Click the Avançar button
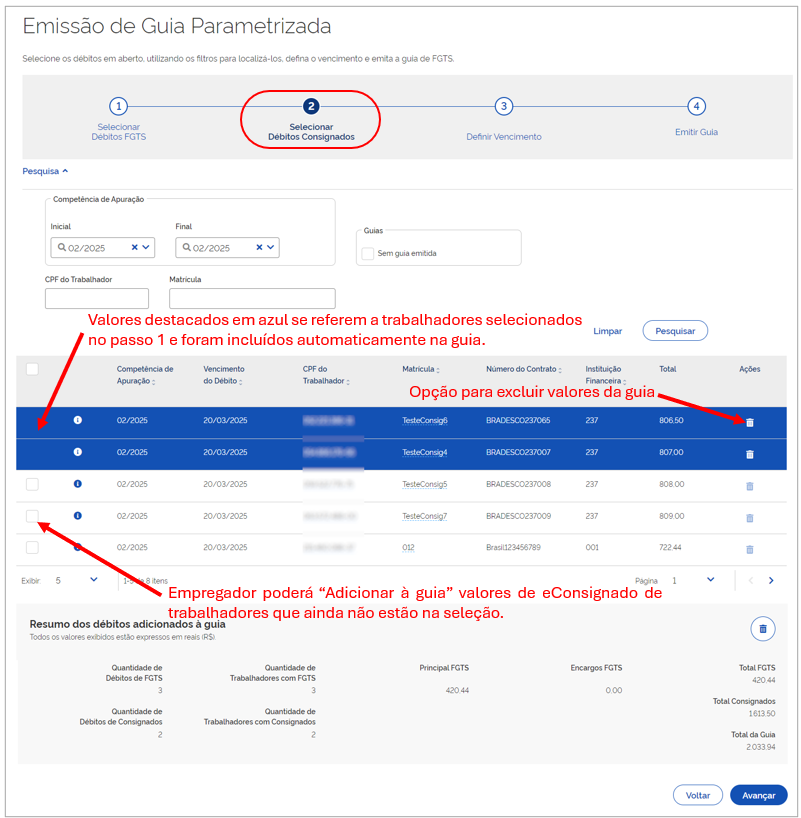 click(x=758, y=795)
